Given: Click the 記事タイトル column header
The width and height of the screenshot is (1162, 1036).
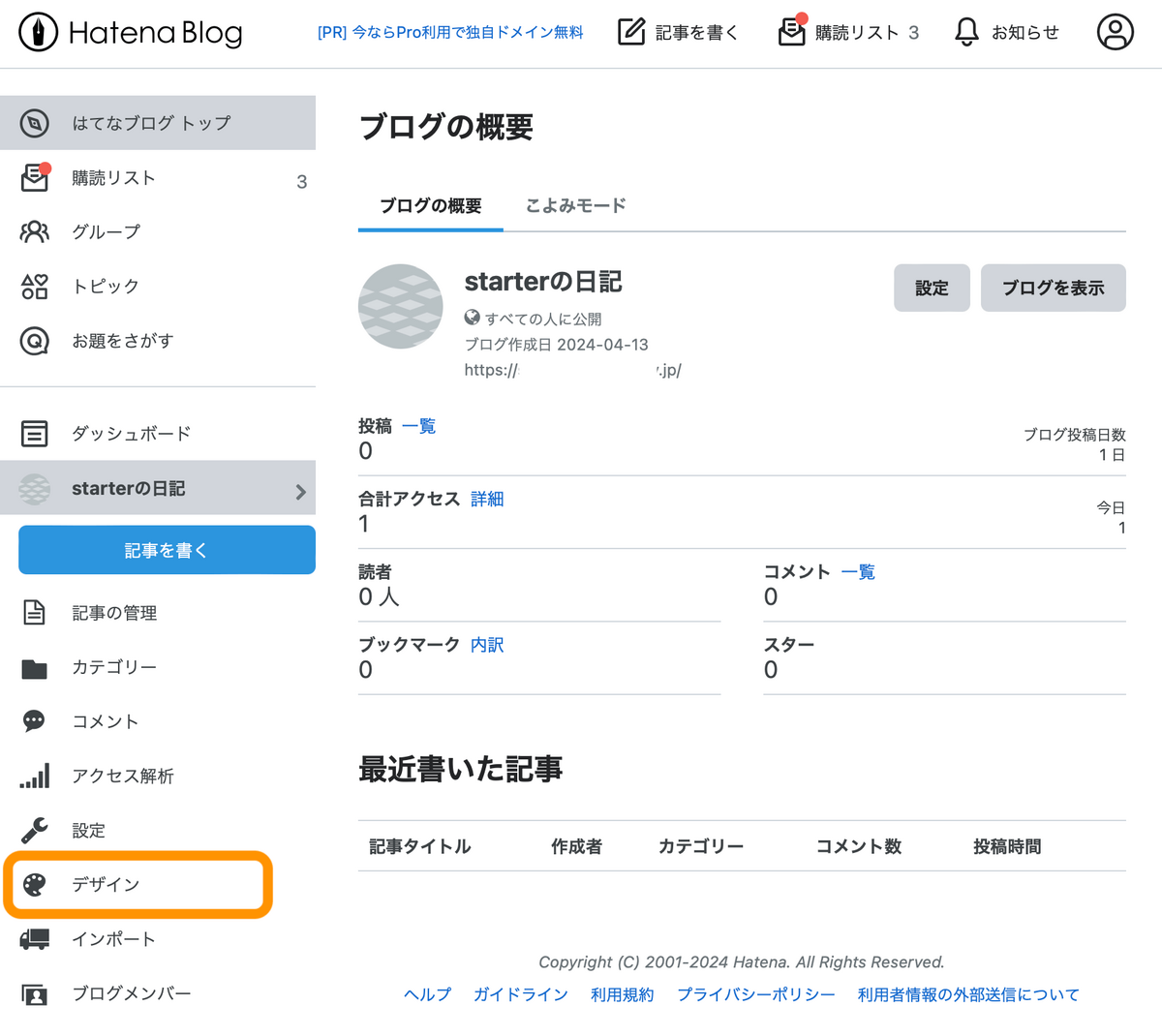Looking at the screenshot, I should coord(420,846).
